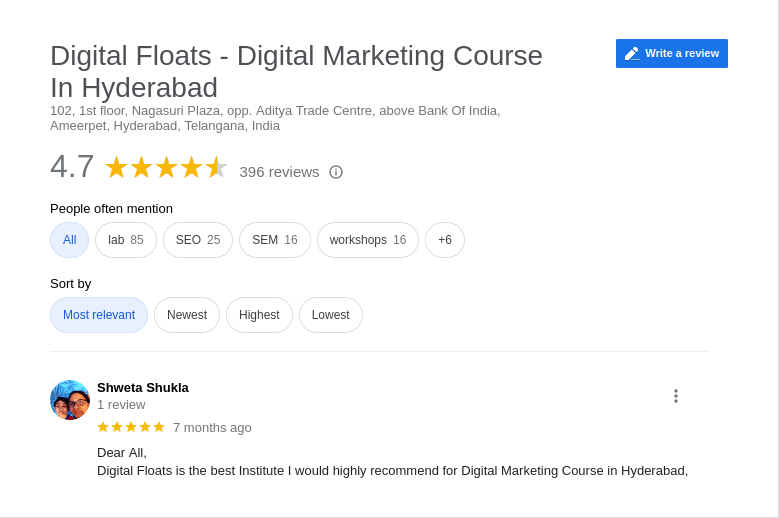The width and height of the screenshot is (779, 518).
Task: Click the overall 4.7 star rating graphic
Action: point(166,167)
